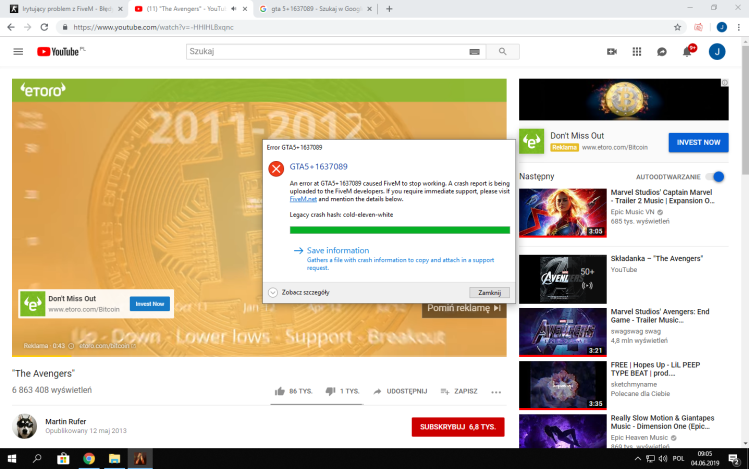This screenshot has height=469, width=749.
Task: Skip the ad with Pomiń reklamę
Action: click(464, 308)
